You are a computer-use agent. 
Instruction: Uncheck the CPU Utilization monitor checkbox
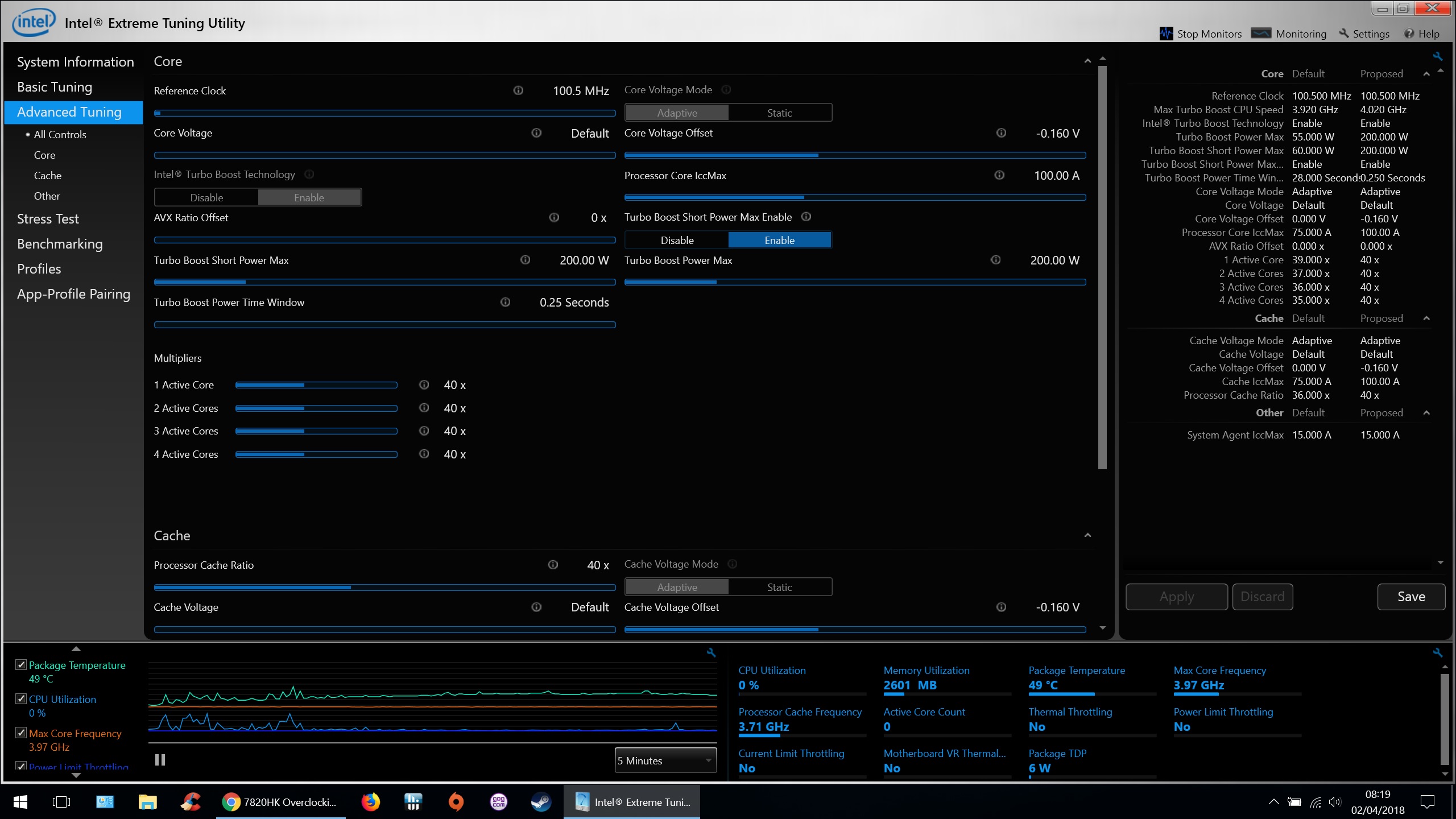pyautogui.click(x=21, y=698)
